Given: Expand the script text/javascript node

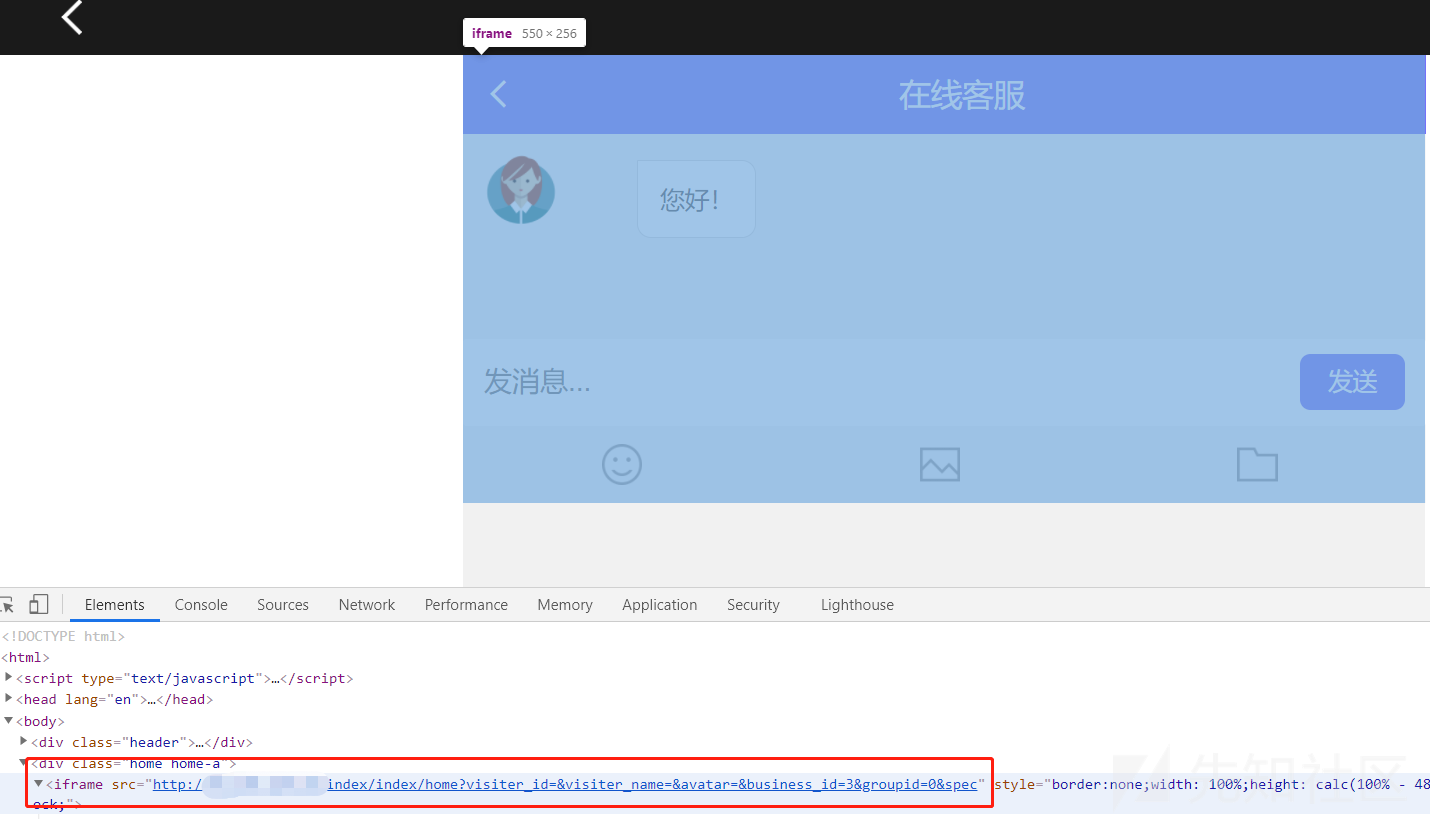Looking at the screenshot, I should tap(9, 677).
